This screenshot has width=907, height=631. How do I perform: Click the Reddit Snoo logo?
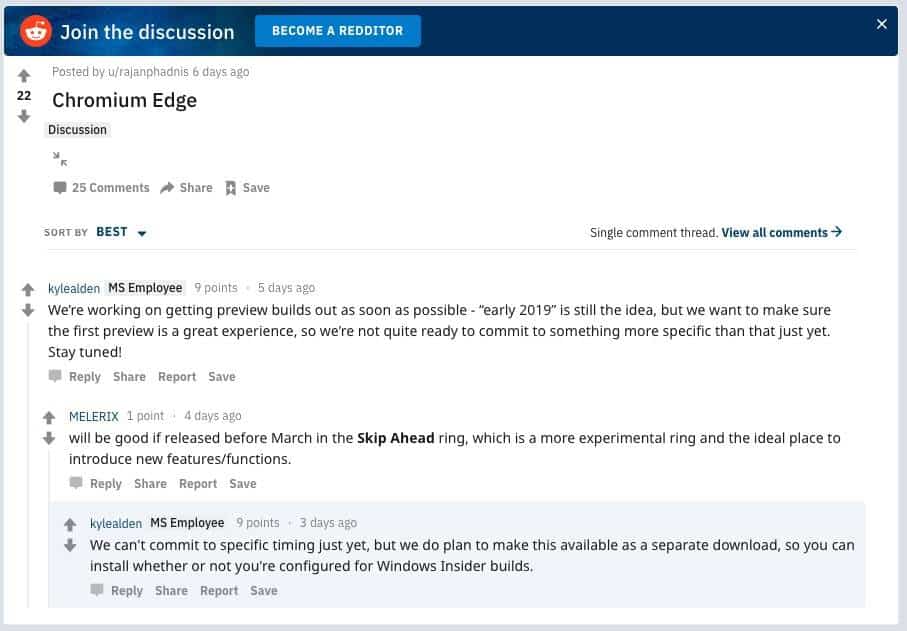[x=36, y=31]
